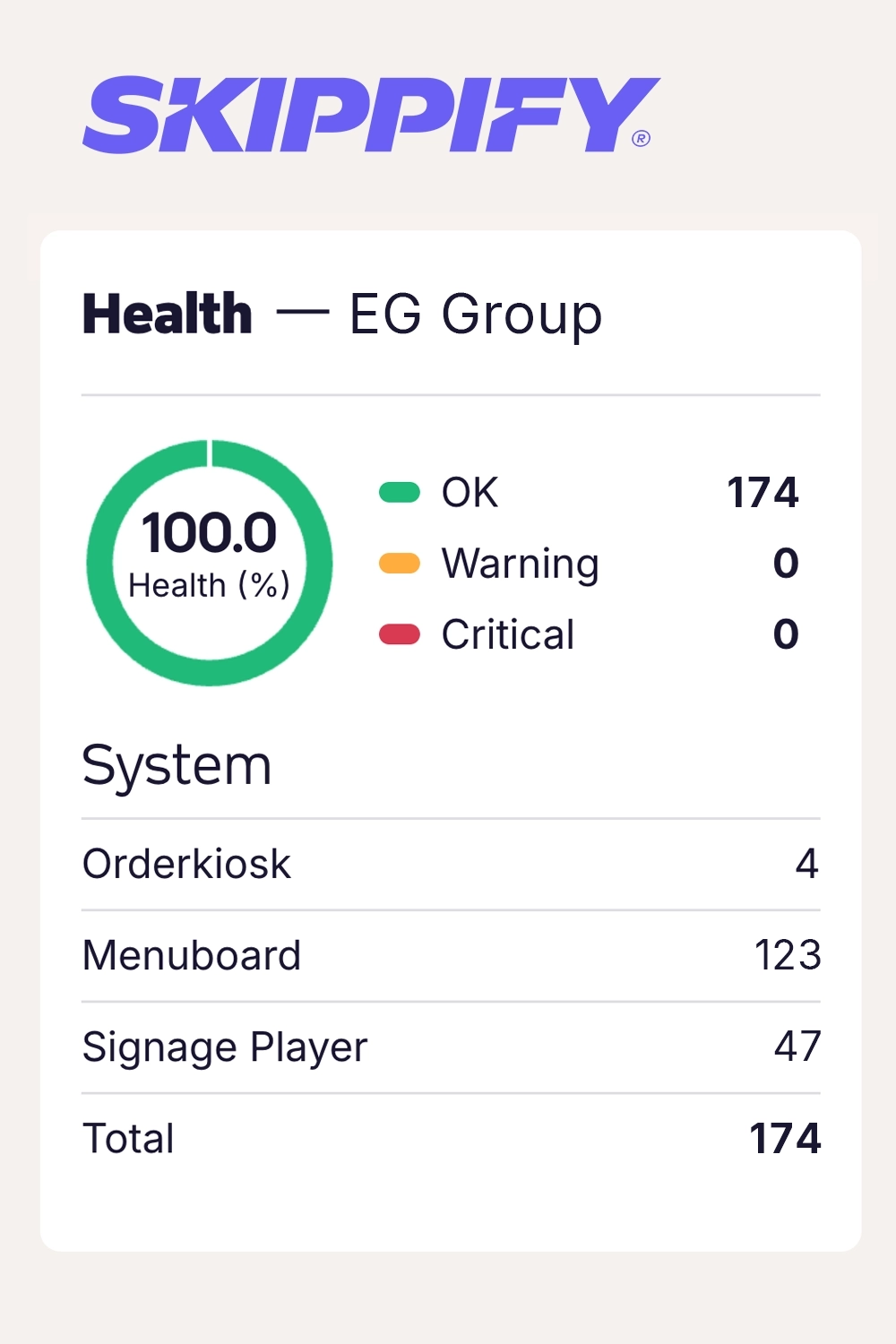Click the Health heading text
Image resolution: width=896 pixels, height=1344 pixels.
coord(168,314)
